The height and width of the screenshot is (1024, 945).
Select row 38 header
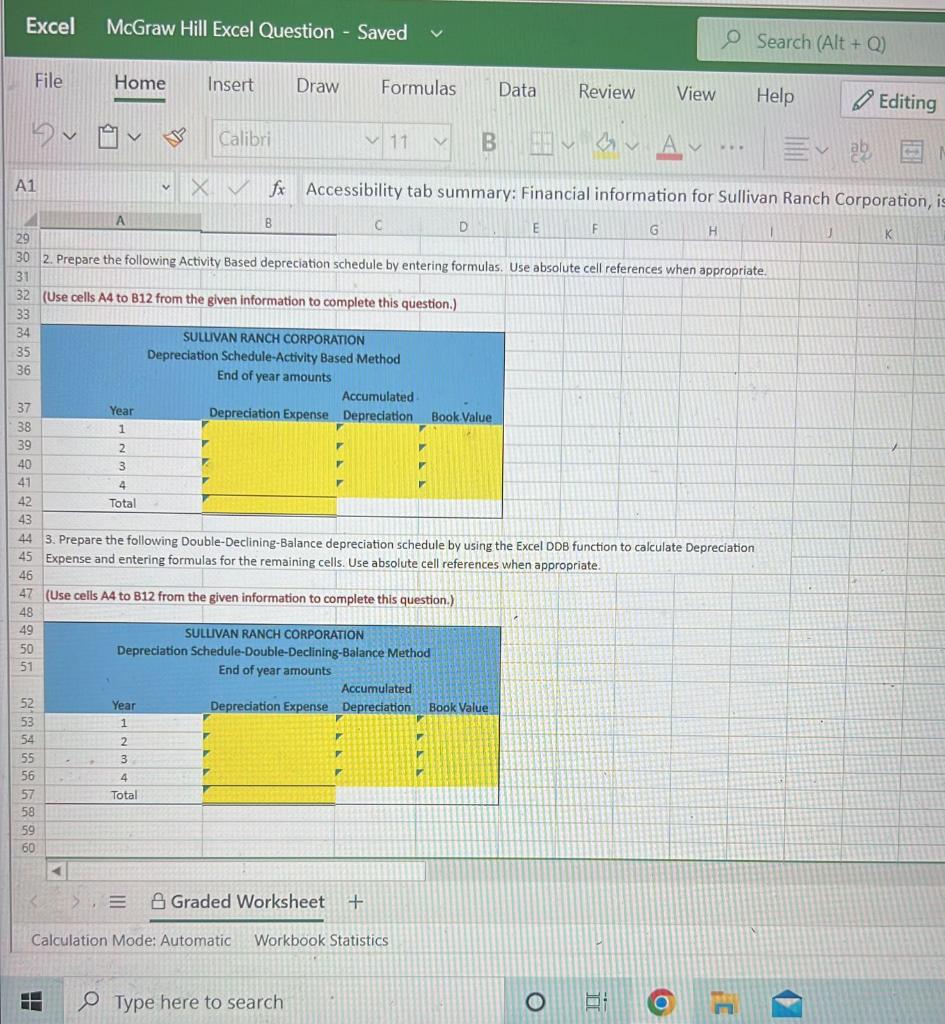tap(24, 427)
